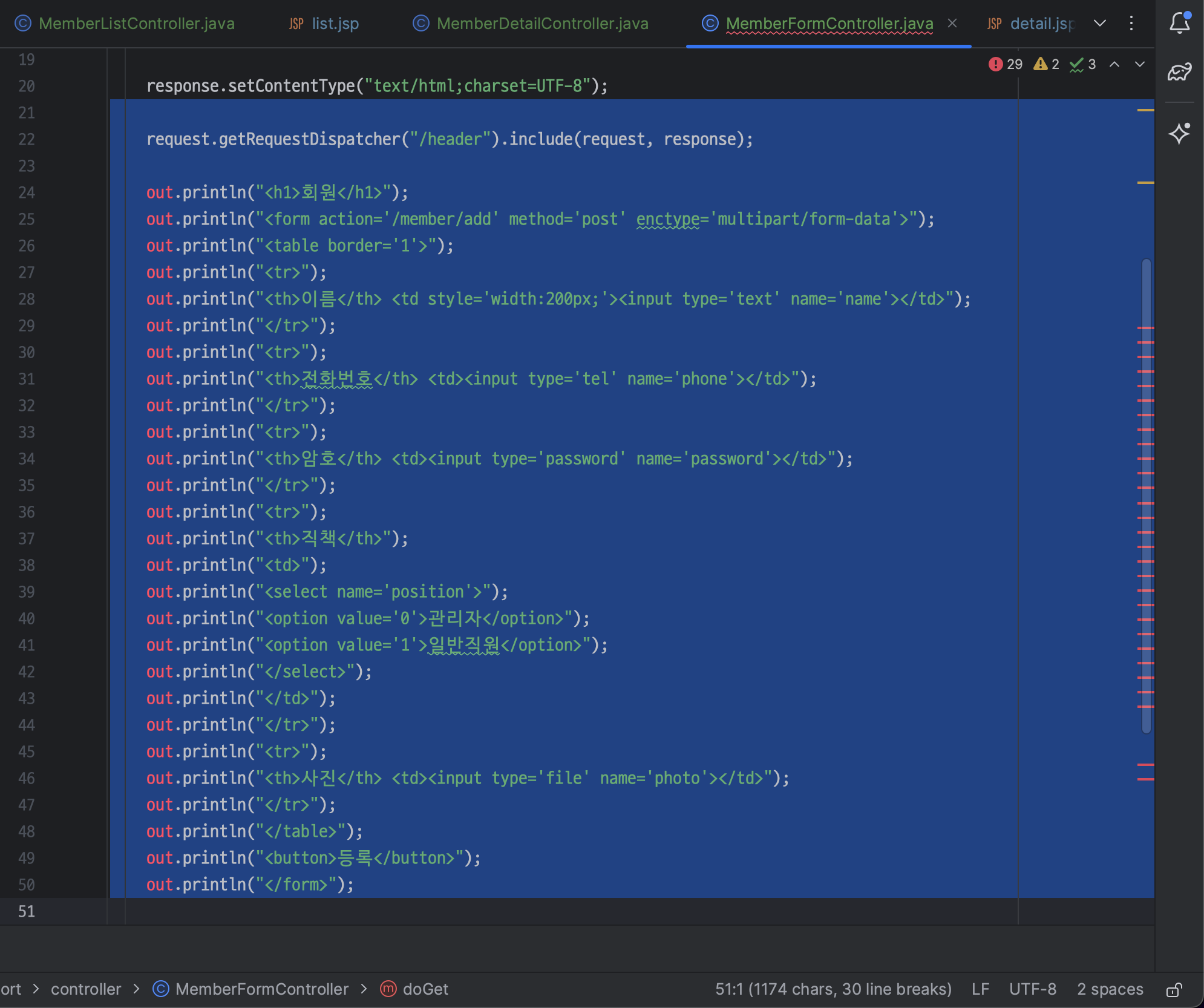Screen dimensions: 1204x1008
Task: Click the 2 spaces indent setting
Action: [x=1110, y=989]
